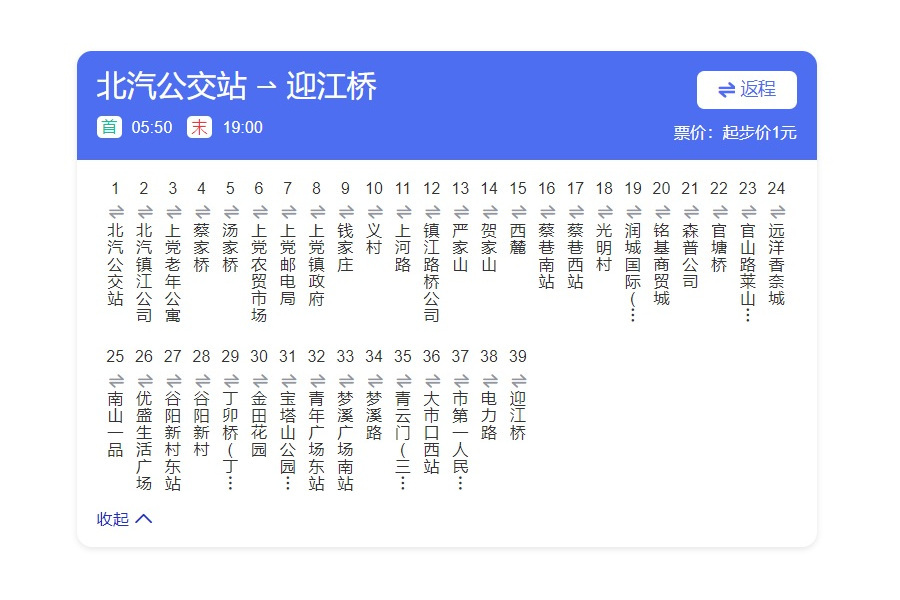Select stop 8 上党镇政府
Image resolution: width=900 pixels, height=600 pixels.
tap(316, 264)
